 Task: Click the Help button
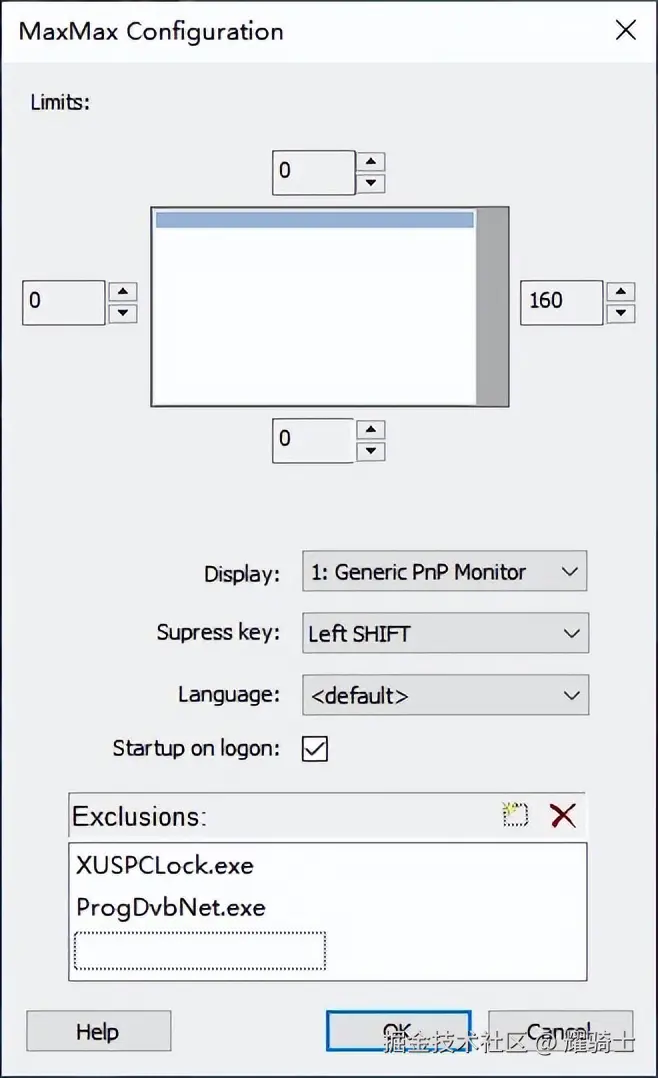point(98,1031)
